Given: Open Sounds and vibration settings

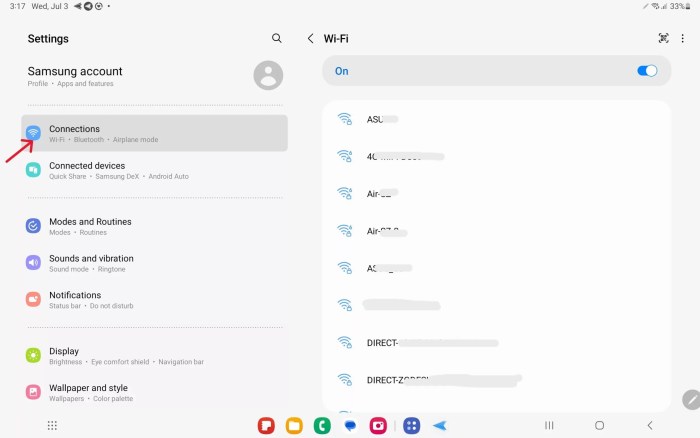Looking at the screenshot, I should pos(154,263).
